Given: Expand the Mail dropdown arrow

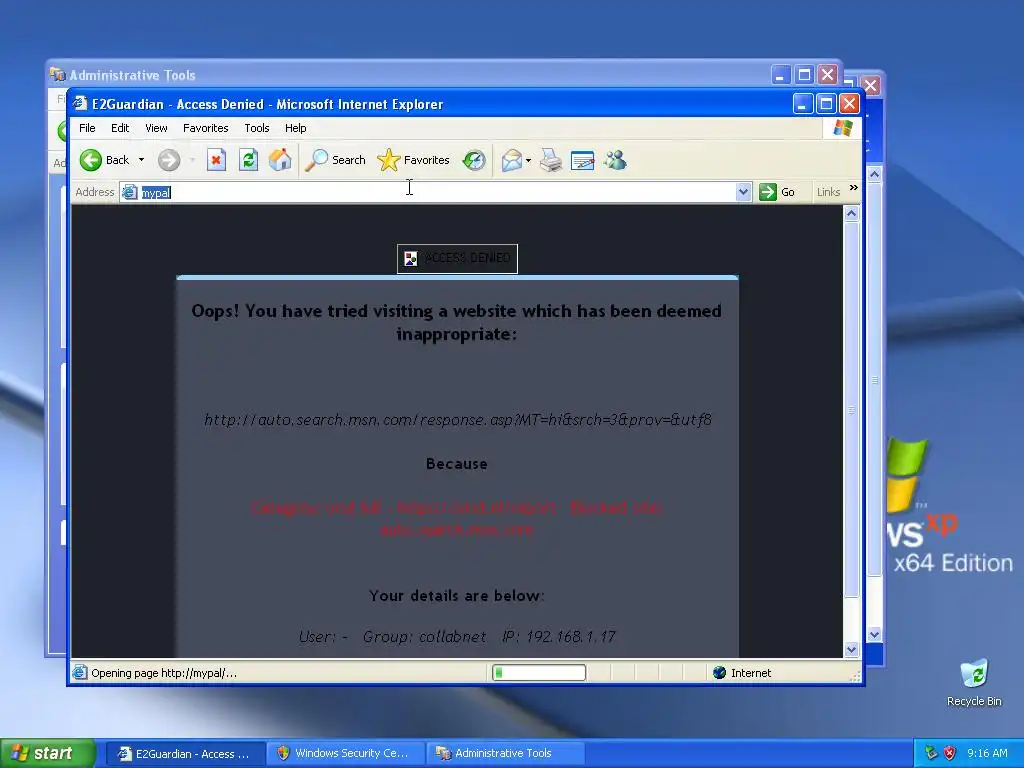Looking at the screenshot, I should tap(528, 160).
